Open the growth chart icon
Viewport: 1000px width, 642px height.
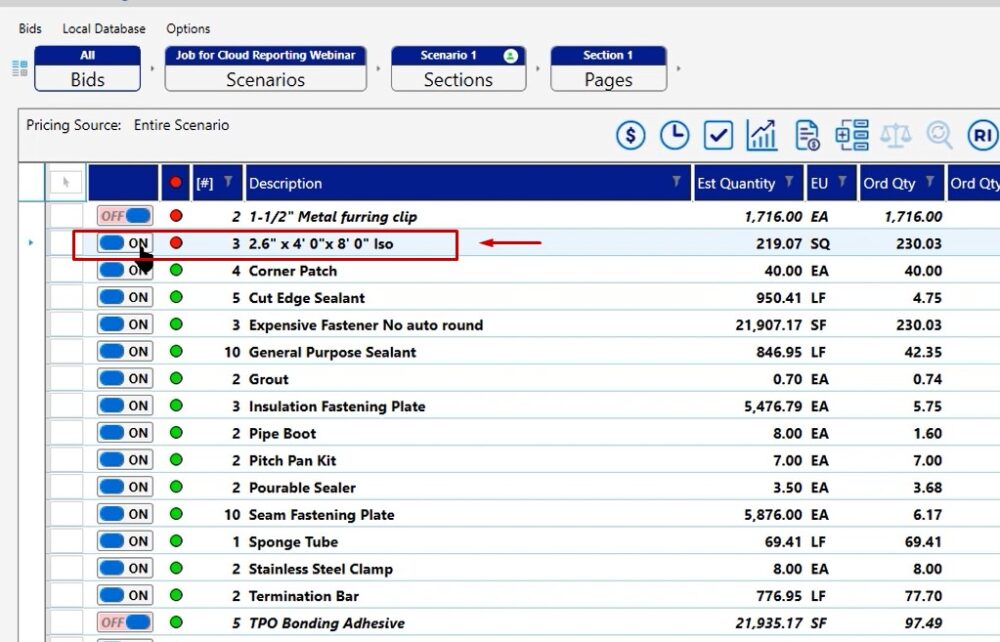pyautogui.click(x=762, y=135)
